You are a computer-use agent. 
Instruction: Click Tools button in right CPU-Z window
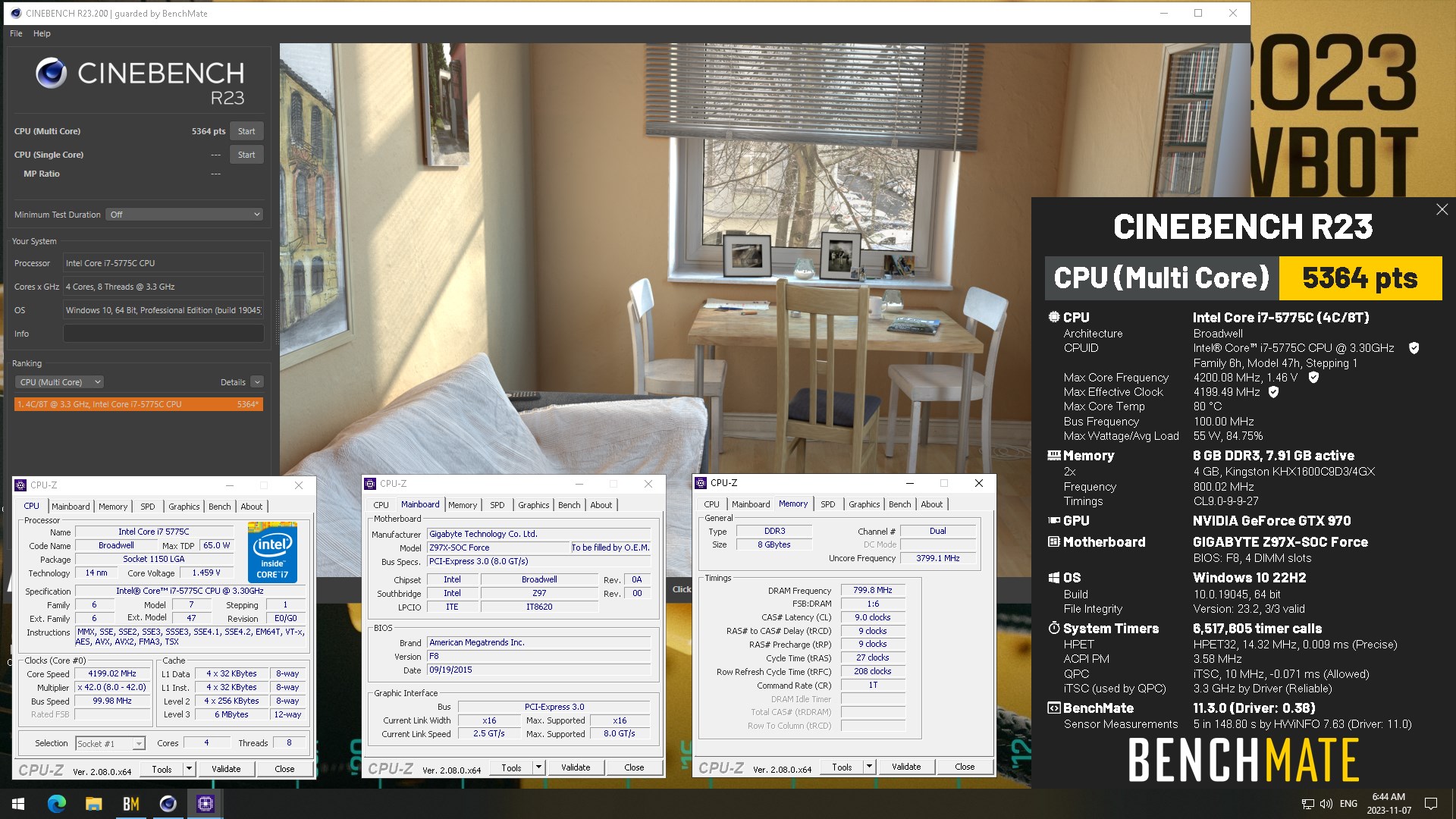[x=842, y=767]
